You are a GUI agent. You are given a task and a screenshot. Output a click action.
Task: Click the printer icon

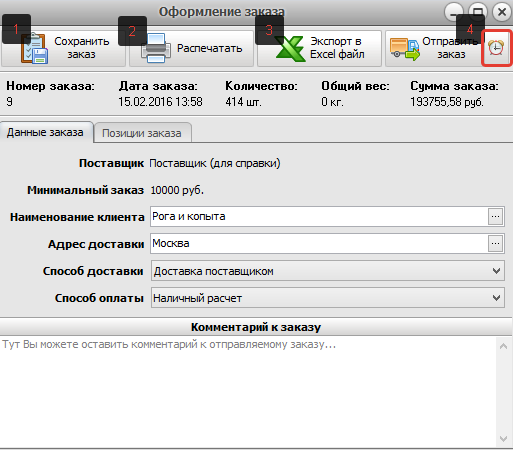click(156, 49)
